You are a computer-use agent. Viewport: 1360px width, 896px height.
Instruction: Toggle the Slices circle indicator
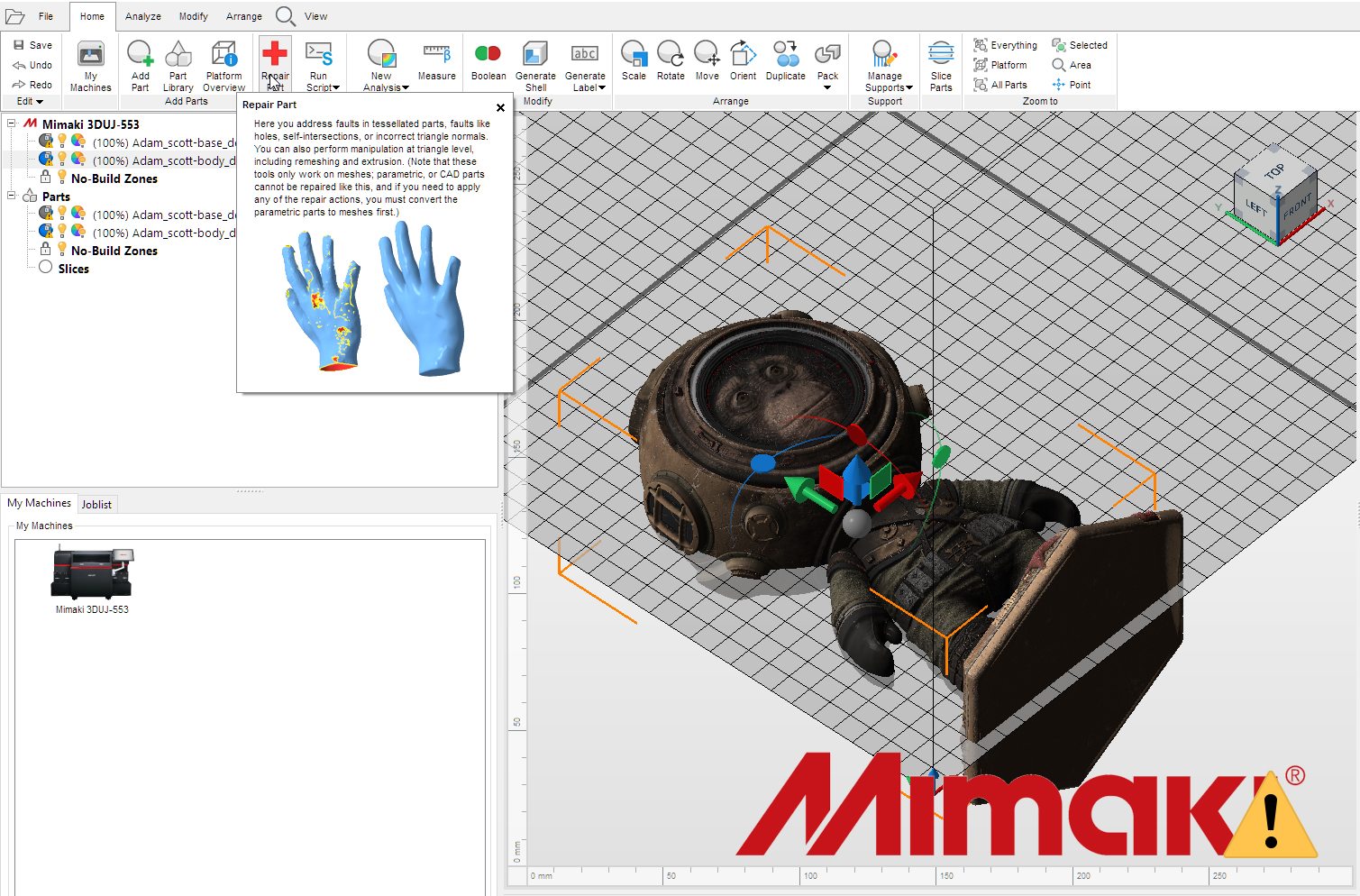click(x=45, y=267)
